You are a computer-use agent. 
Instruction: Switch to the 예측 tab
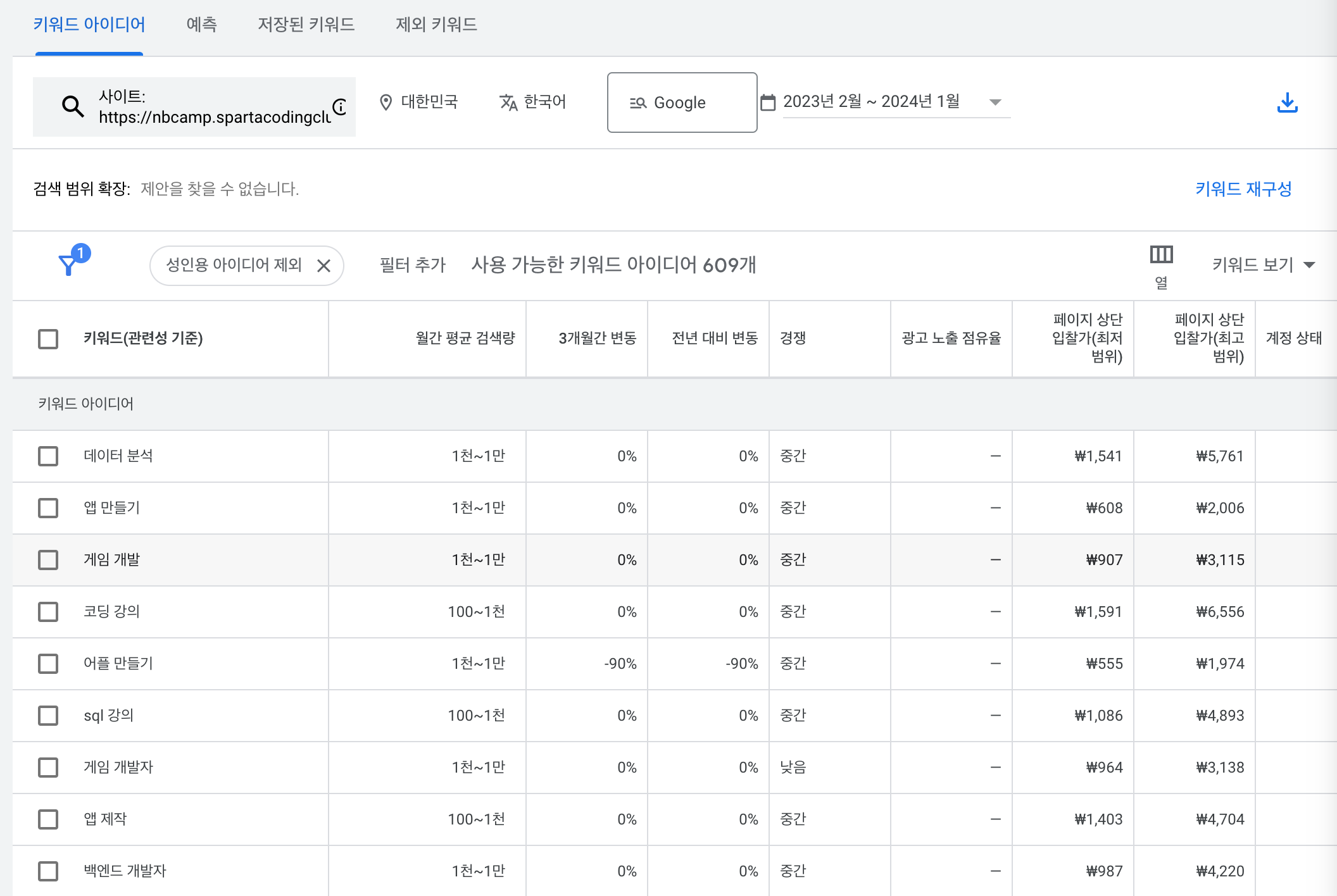coord(201,25)
